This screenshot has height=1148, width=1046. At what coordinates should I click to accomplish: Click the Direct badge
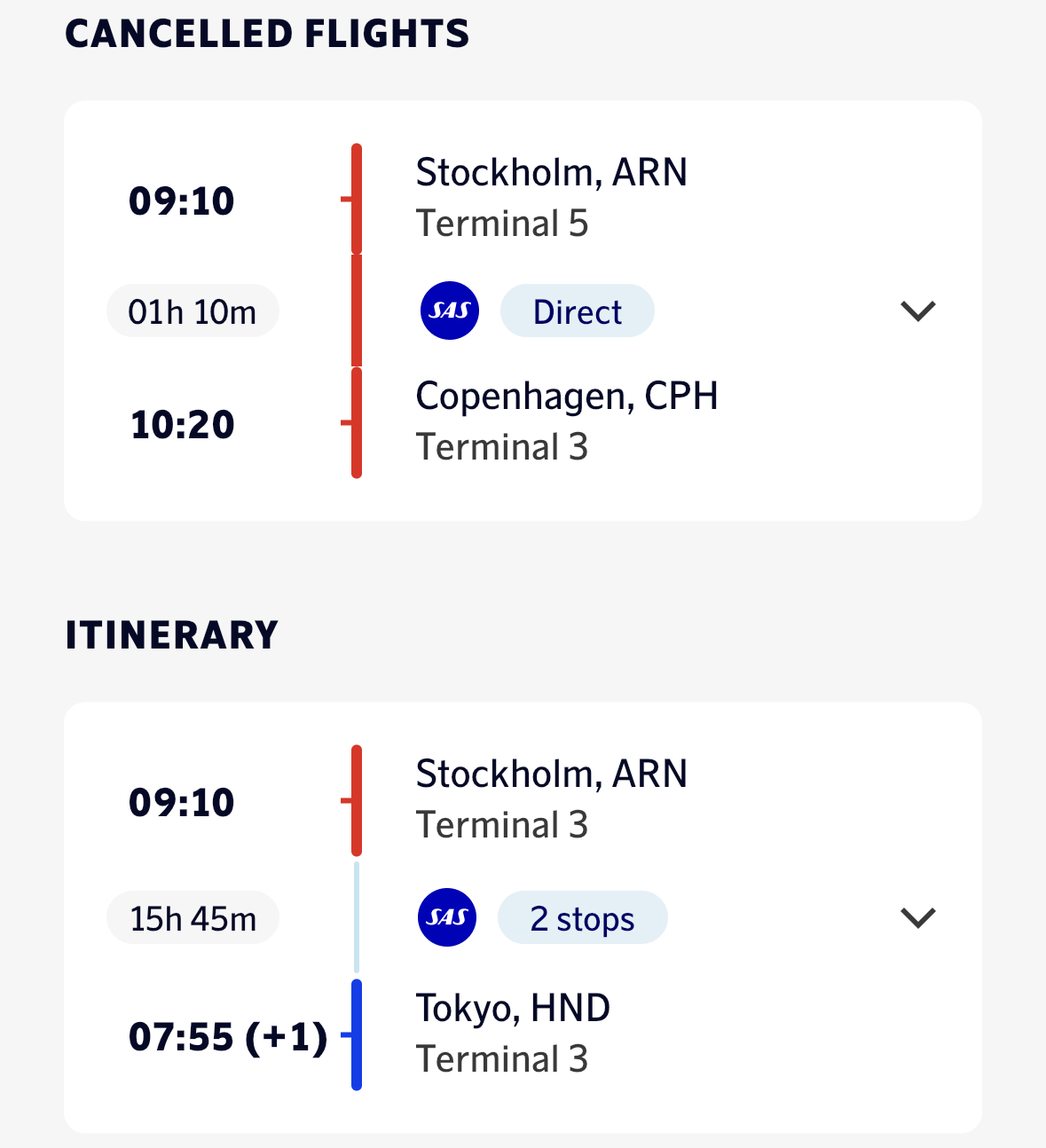pos(578,311)
